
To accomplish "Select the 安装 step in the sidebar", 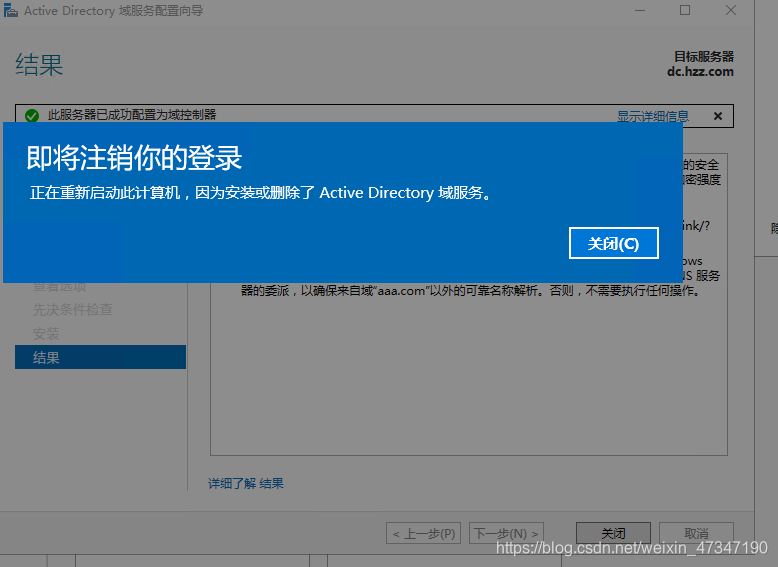I will click(46, 333).
